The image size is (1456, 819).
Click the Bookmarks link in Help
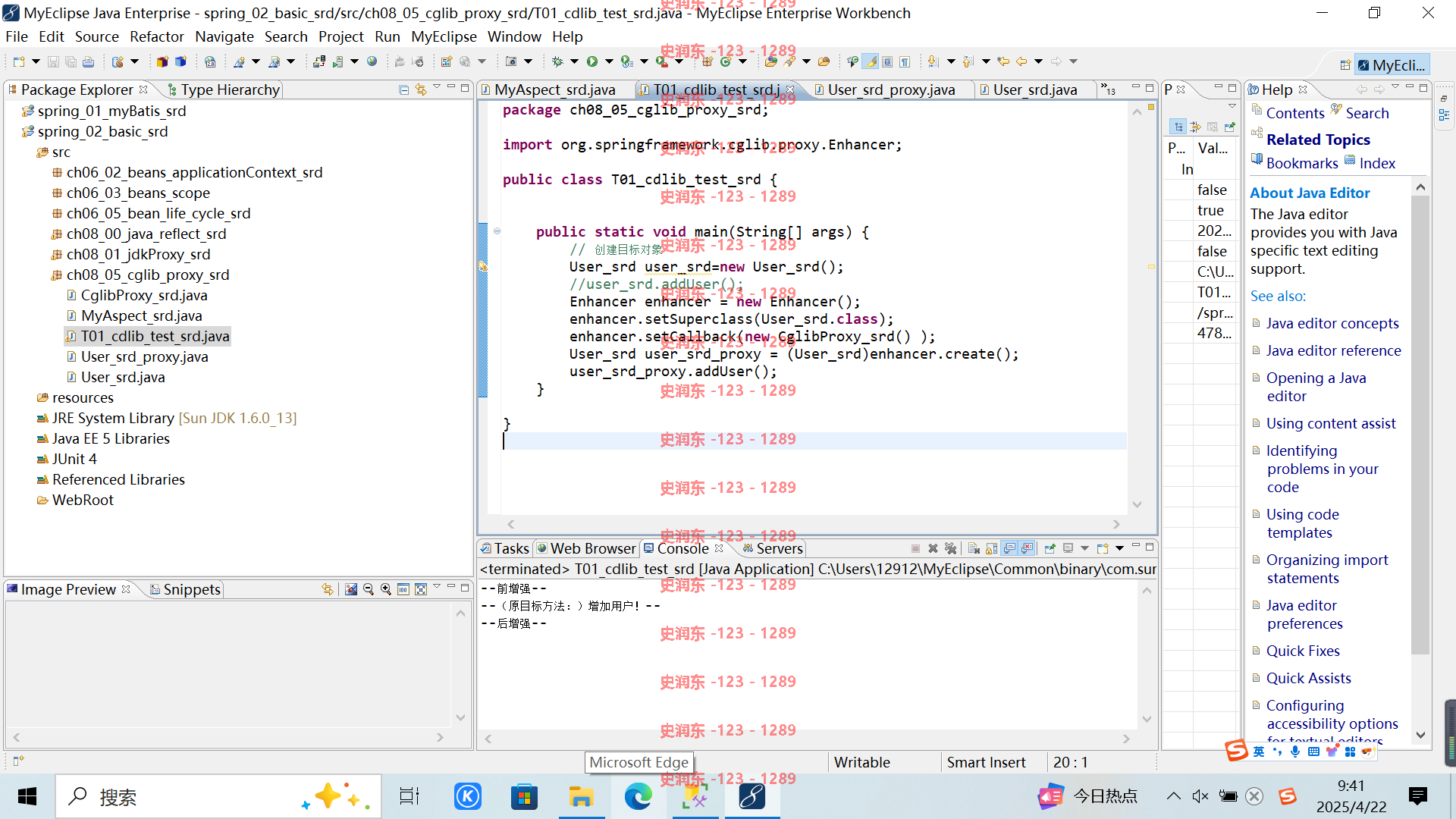coord(1302,163)
